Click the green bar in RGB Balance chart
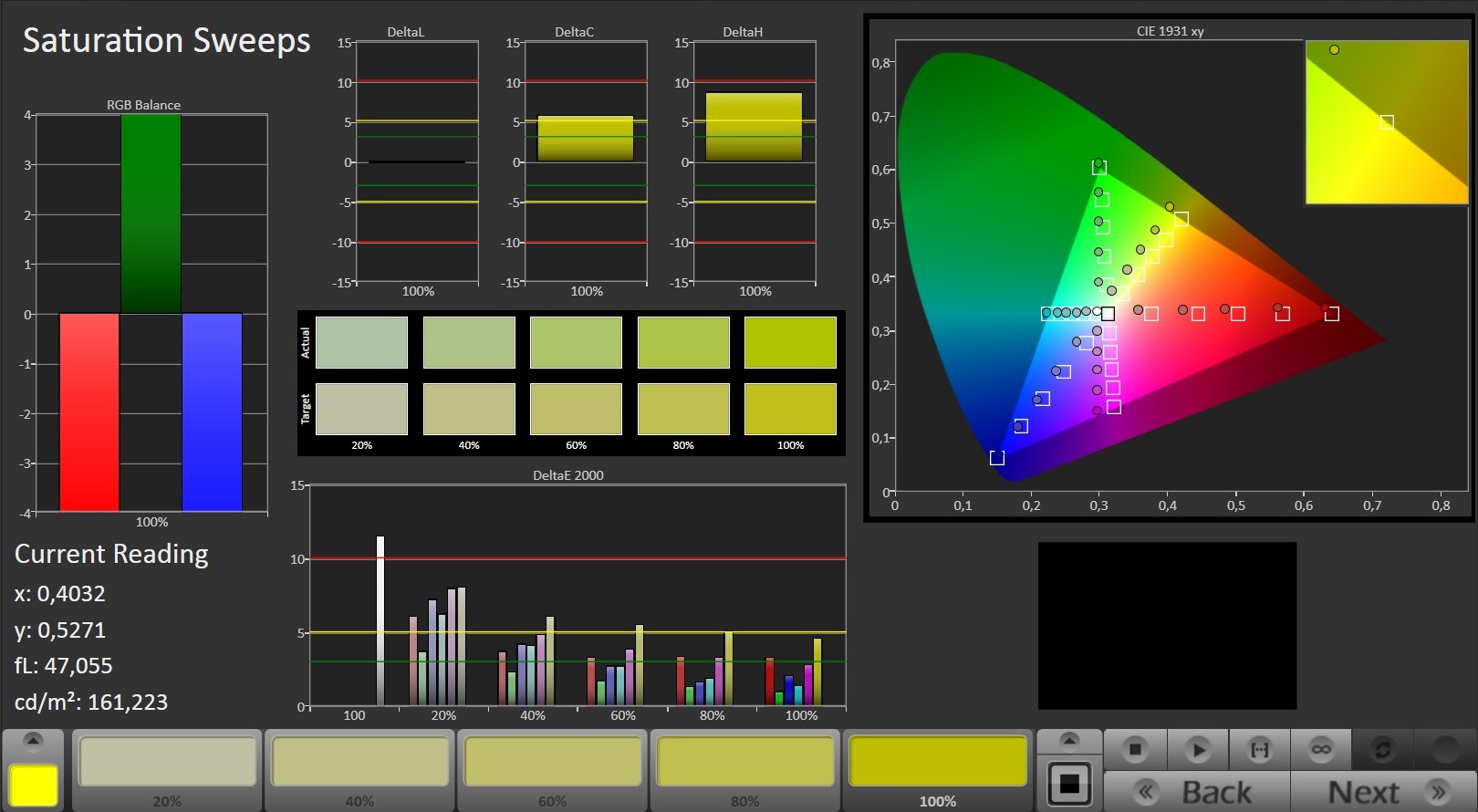1478x812 pixels. click(151, 213)
